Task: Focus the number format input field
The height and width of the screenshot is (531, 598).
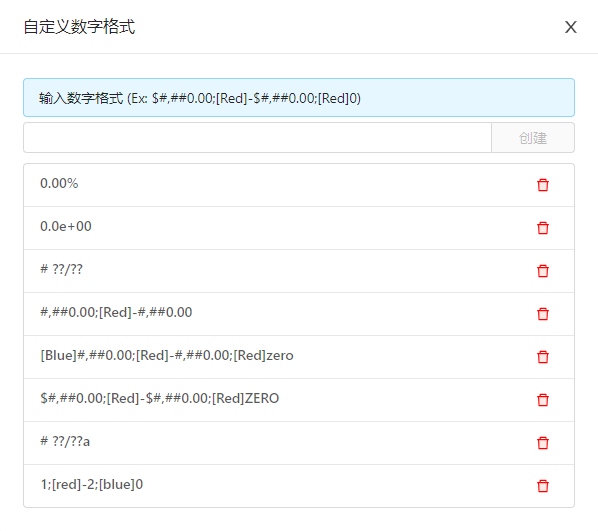Action: point(257,138)
